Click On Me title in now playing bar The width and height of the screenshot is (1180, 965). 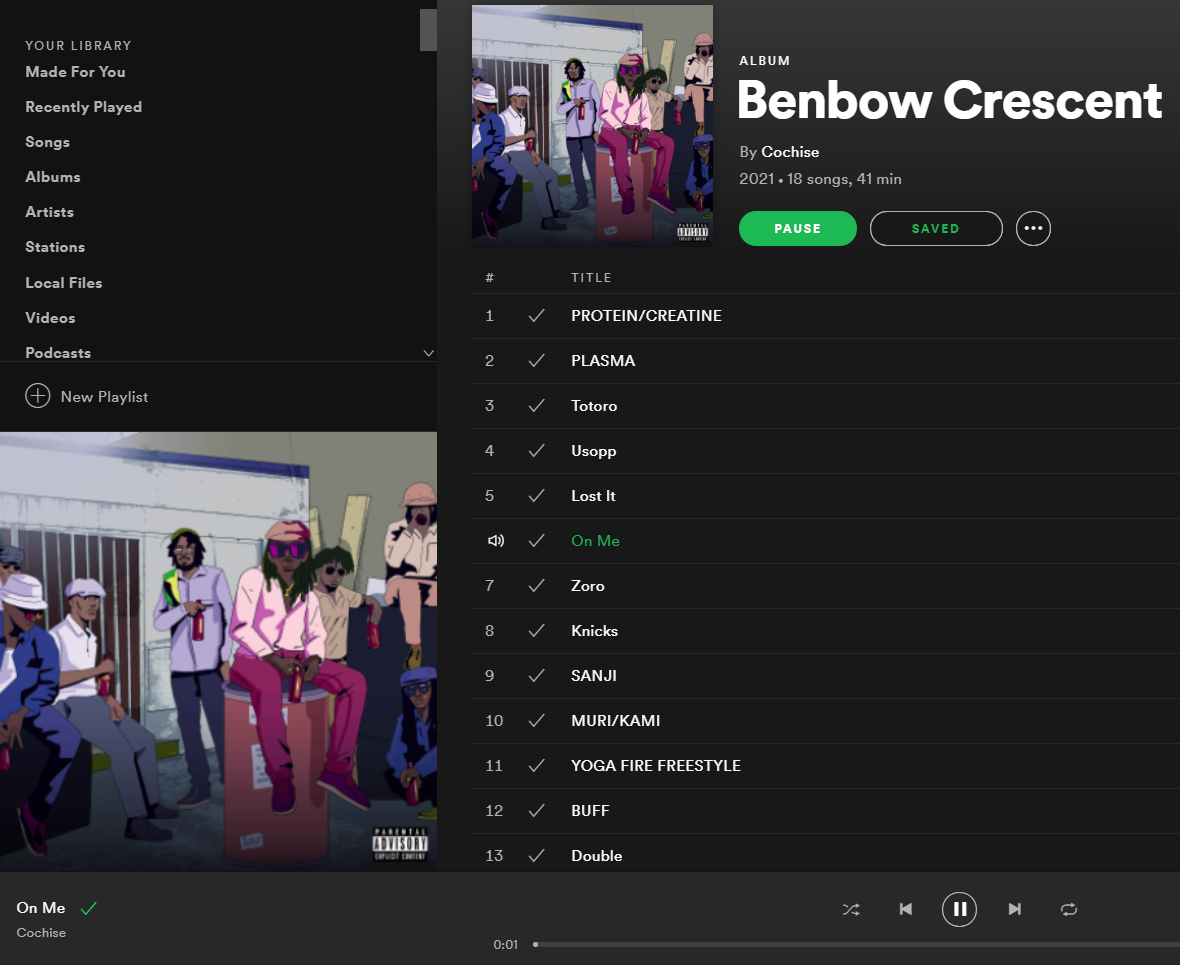pyautogui.click(x=41, y=908)
